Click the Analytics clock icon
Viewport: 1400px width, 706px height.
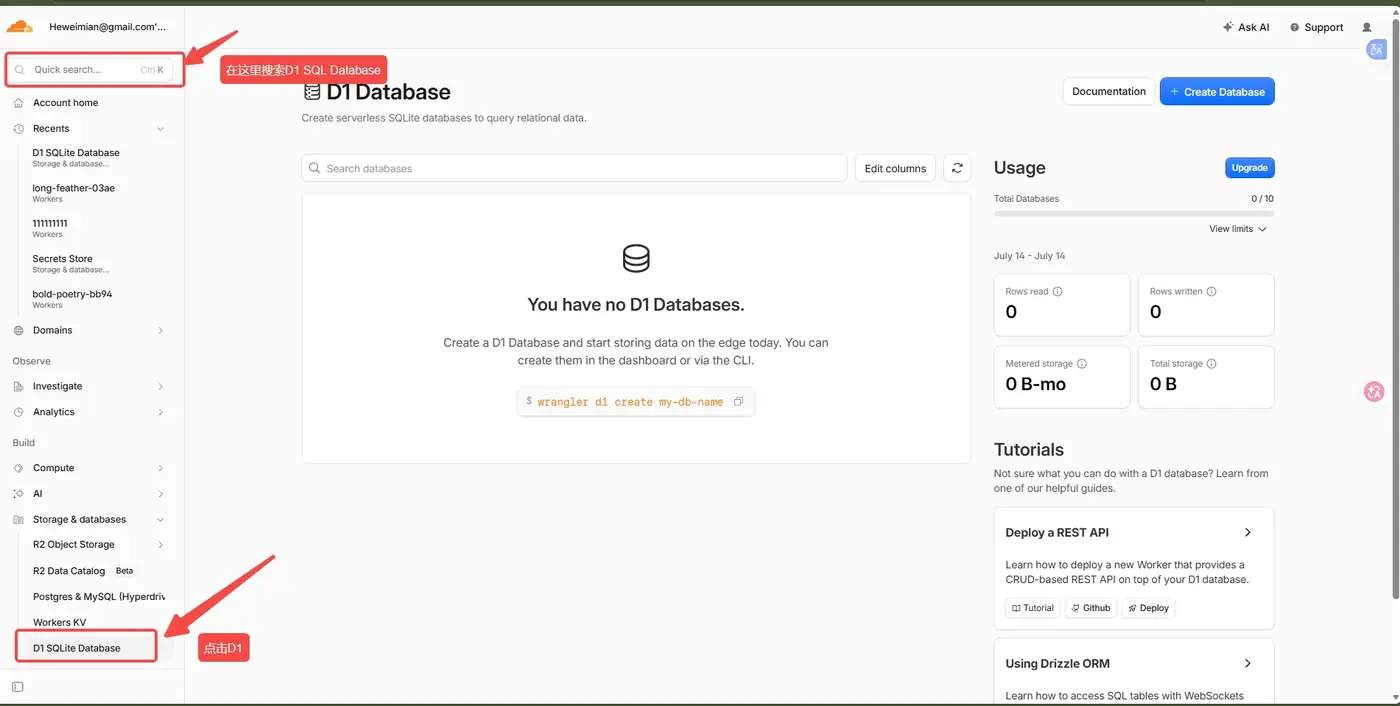[x=19, y=412]
